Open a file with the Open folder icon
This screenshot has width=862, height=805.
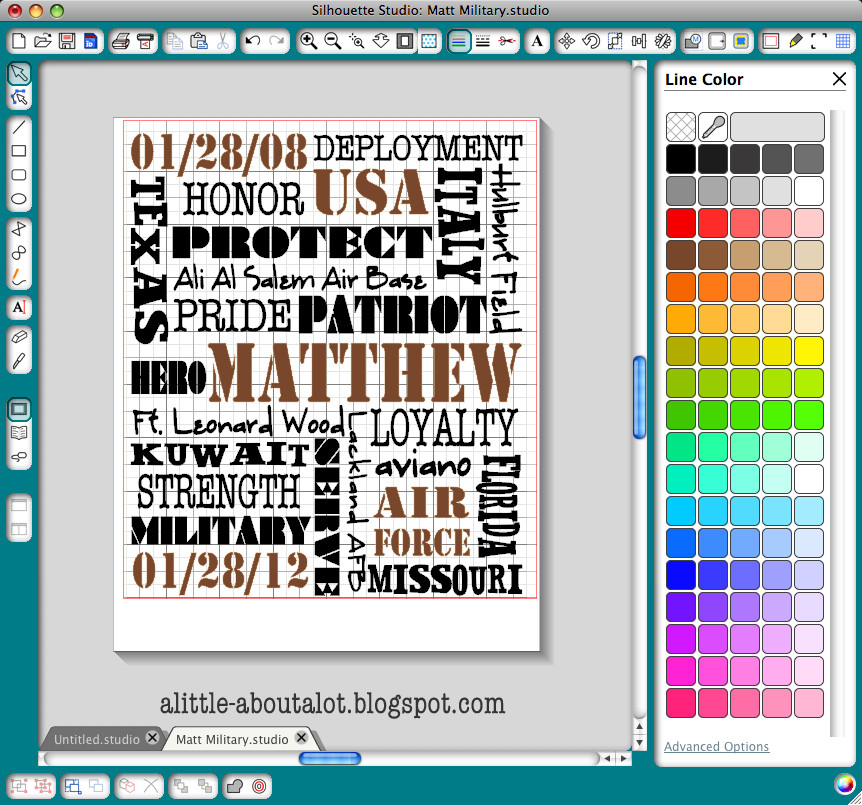point(42,41)
